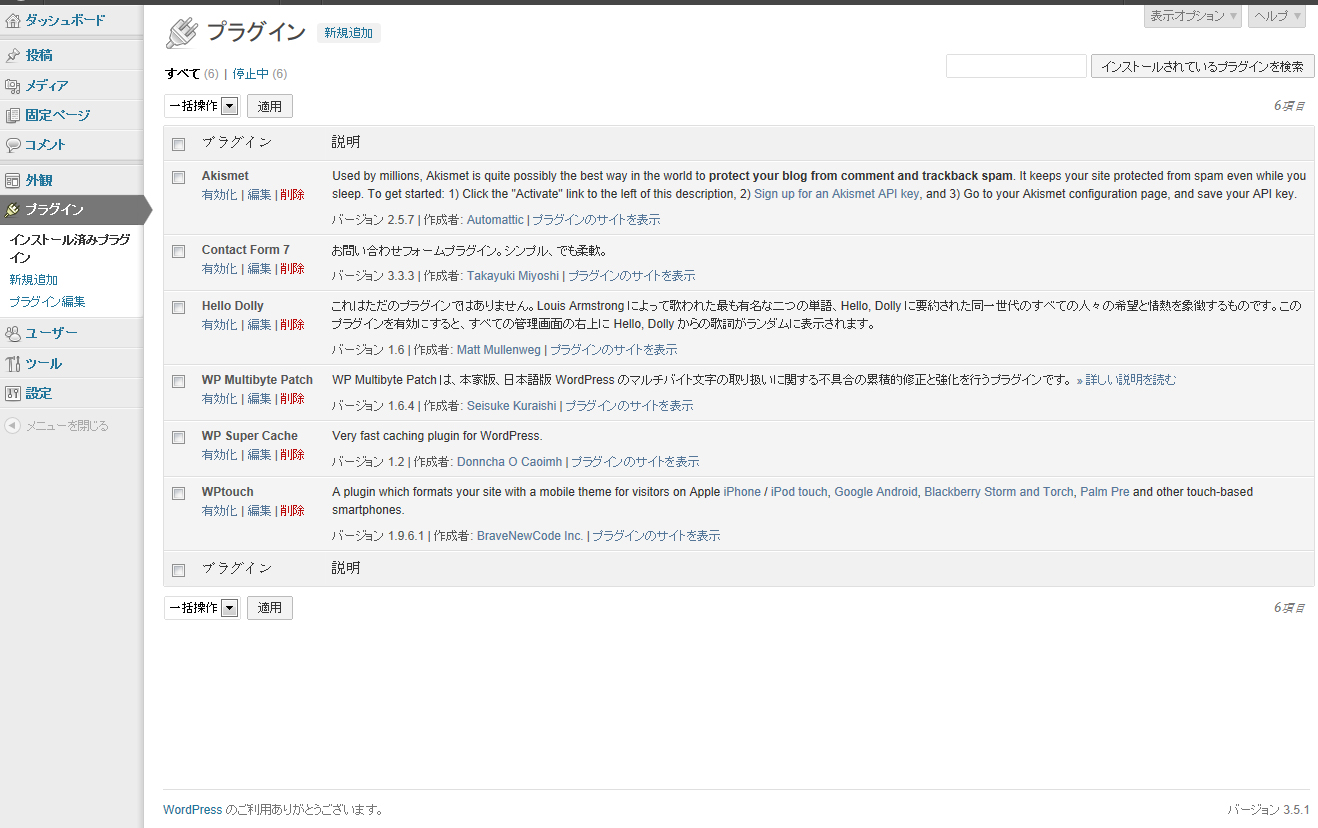This screenshot has height=828, width=1318.
Task: Open the Automattic author link
Action: click(x=495, y=220)
